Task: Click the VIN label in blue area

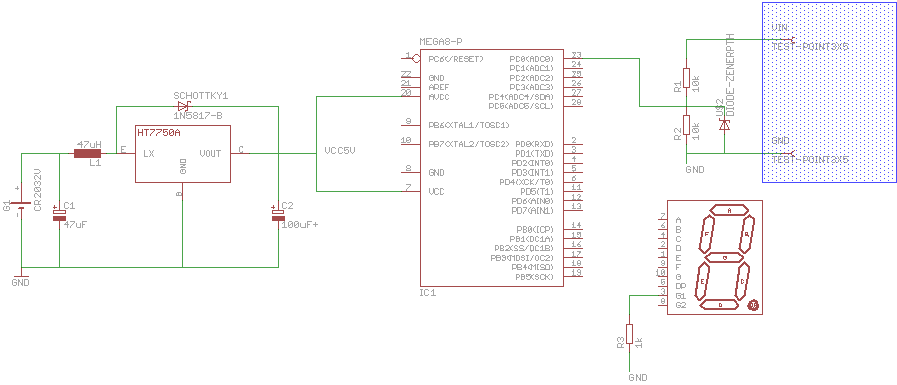Action: pos(779,27)
